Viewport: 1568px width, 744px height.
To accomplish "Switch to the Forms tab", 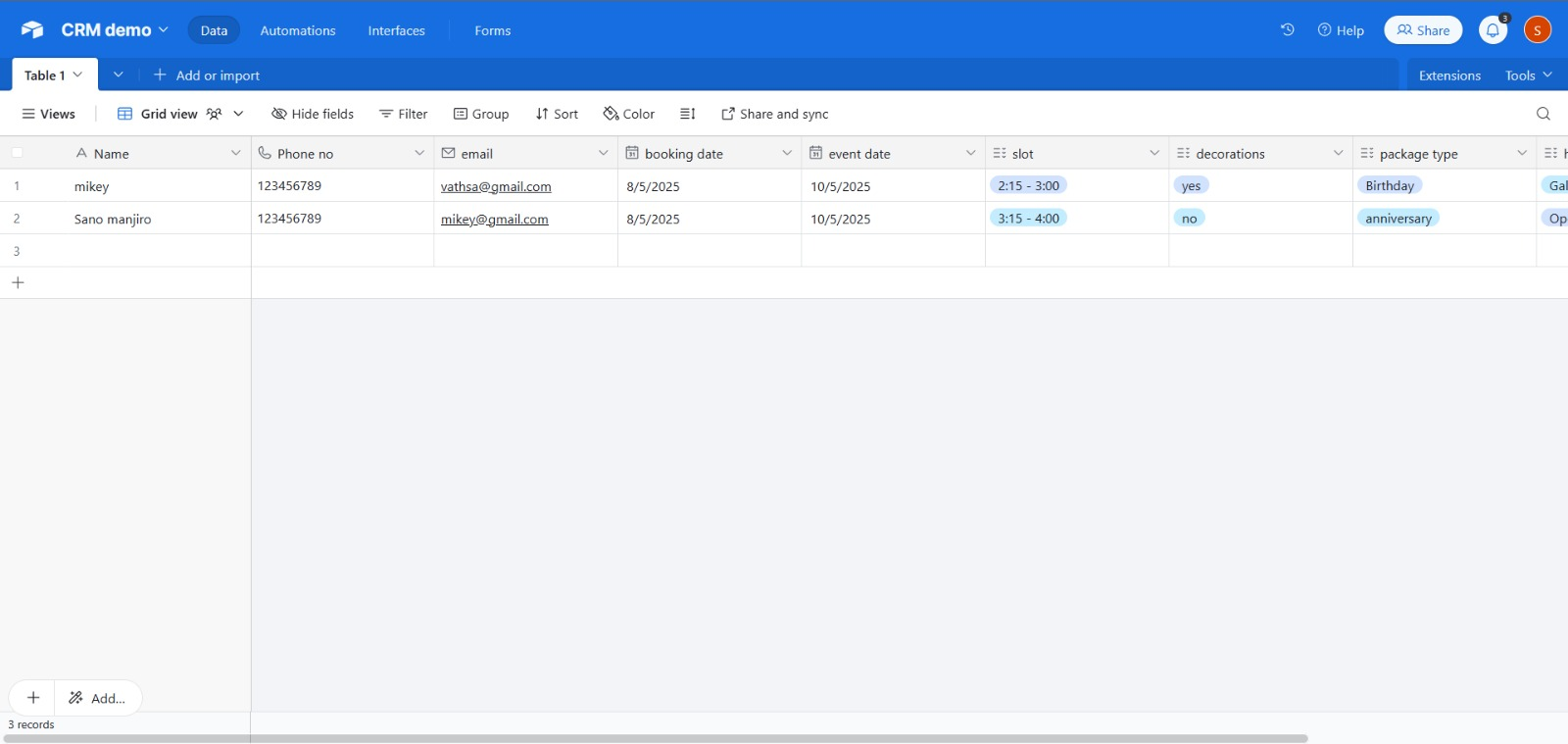I will click(493, 30).
